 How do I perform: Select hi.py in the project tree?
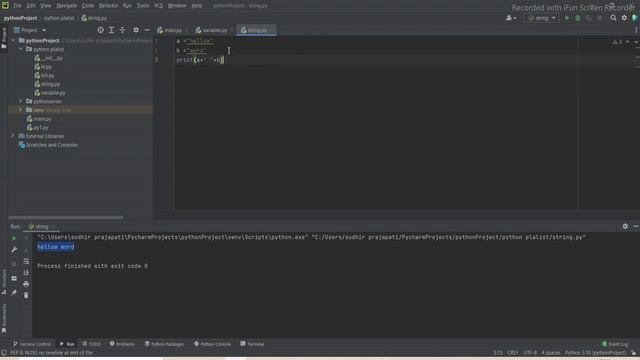pos(46,67)
